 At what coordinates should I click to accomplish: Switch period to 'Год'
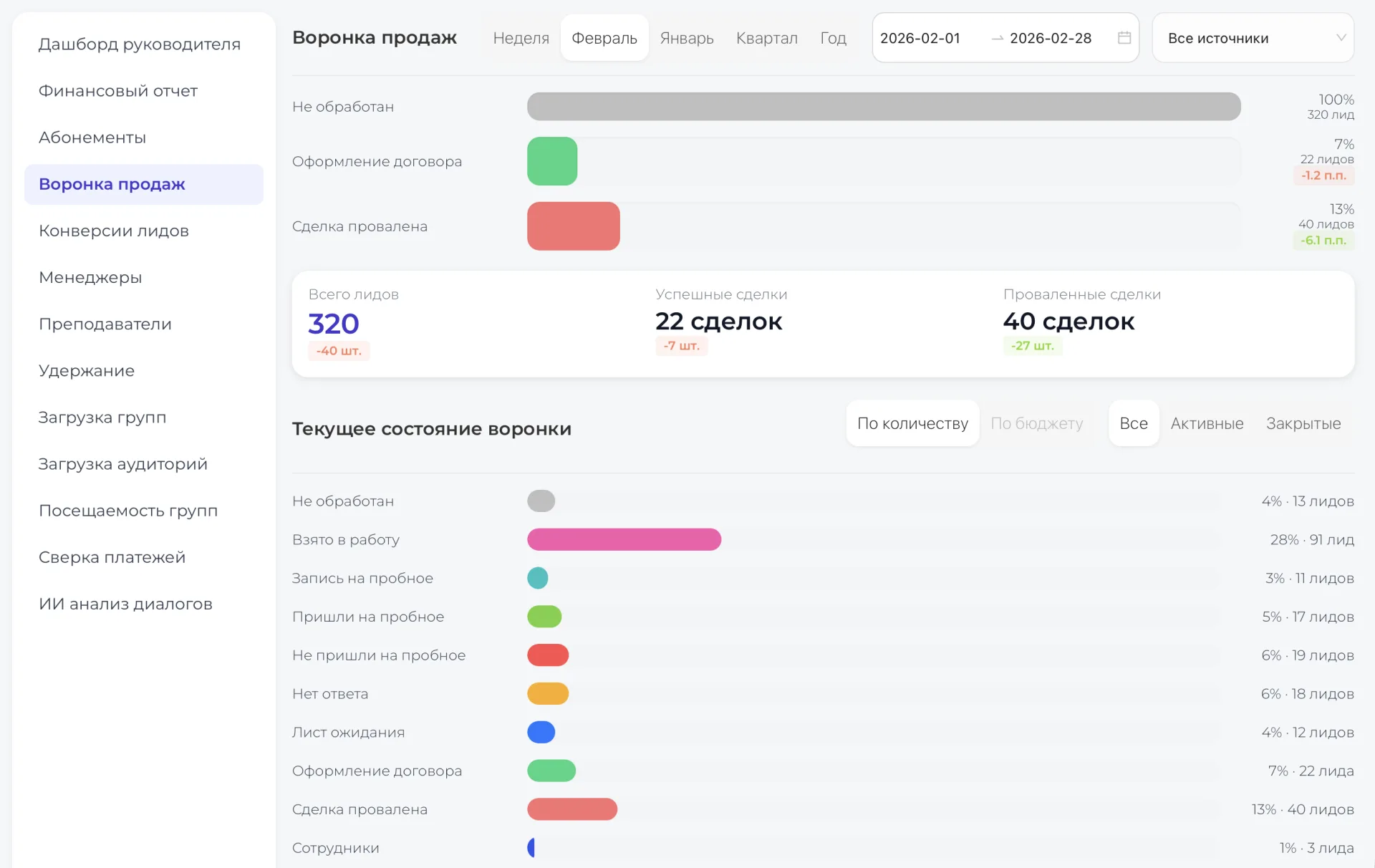pyautogui.click(x=833, y=38)
